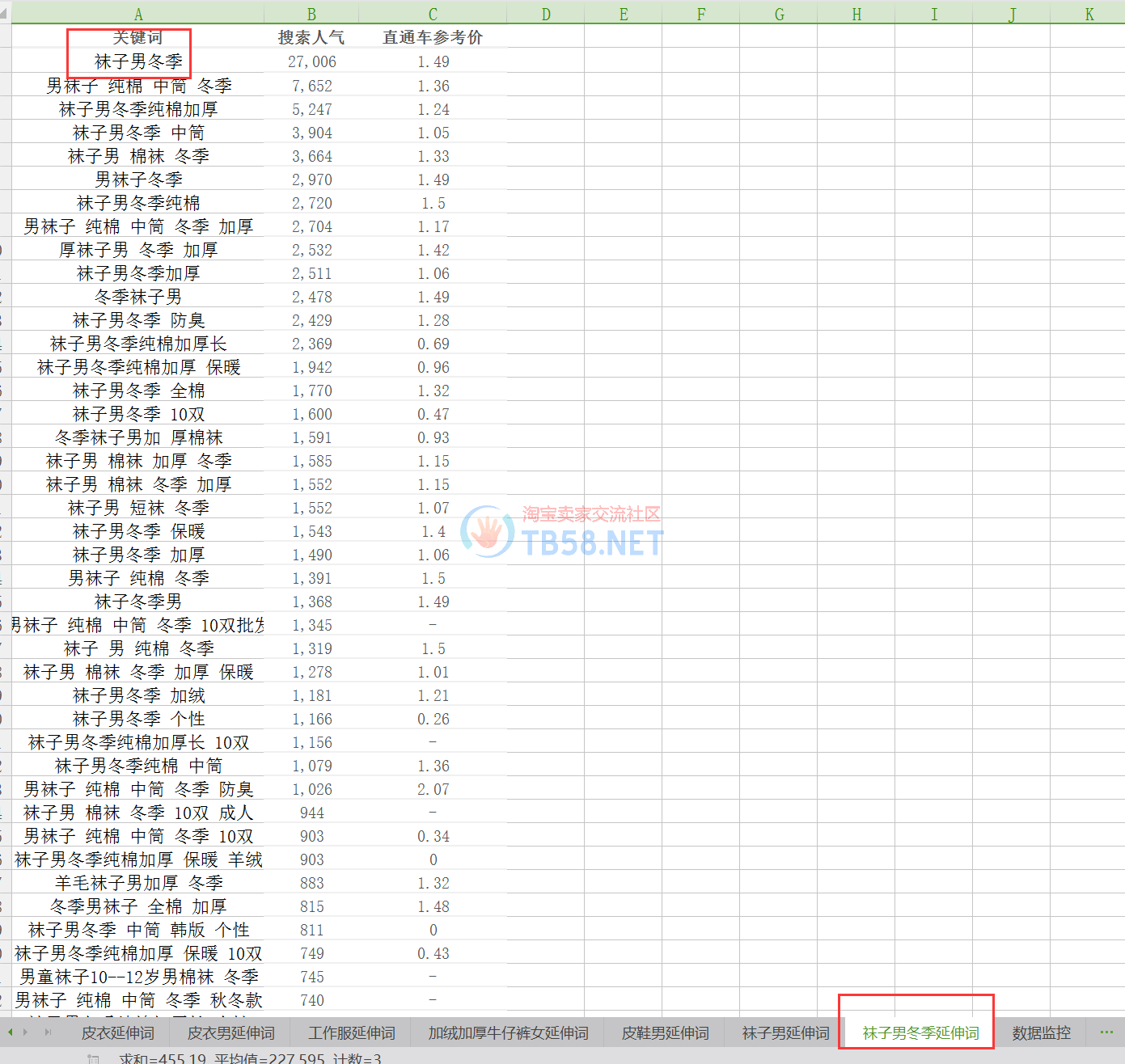1125x1064 pixels.
Task: Select the 关键词 header cell
Action: 138,37
